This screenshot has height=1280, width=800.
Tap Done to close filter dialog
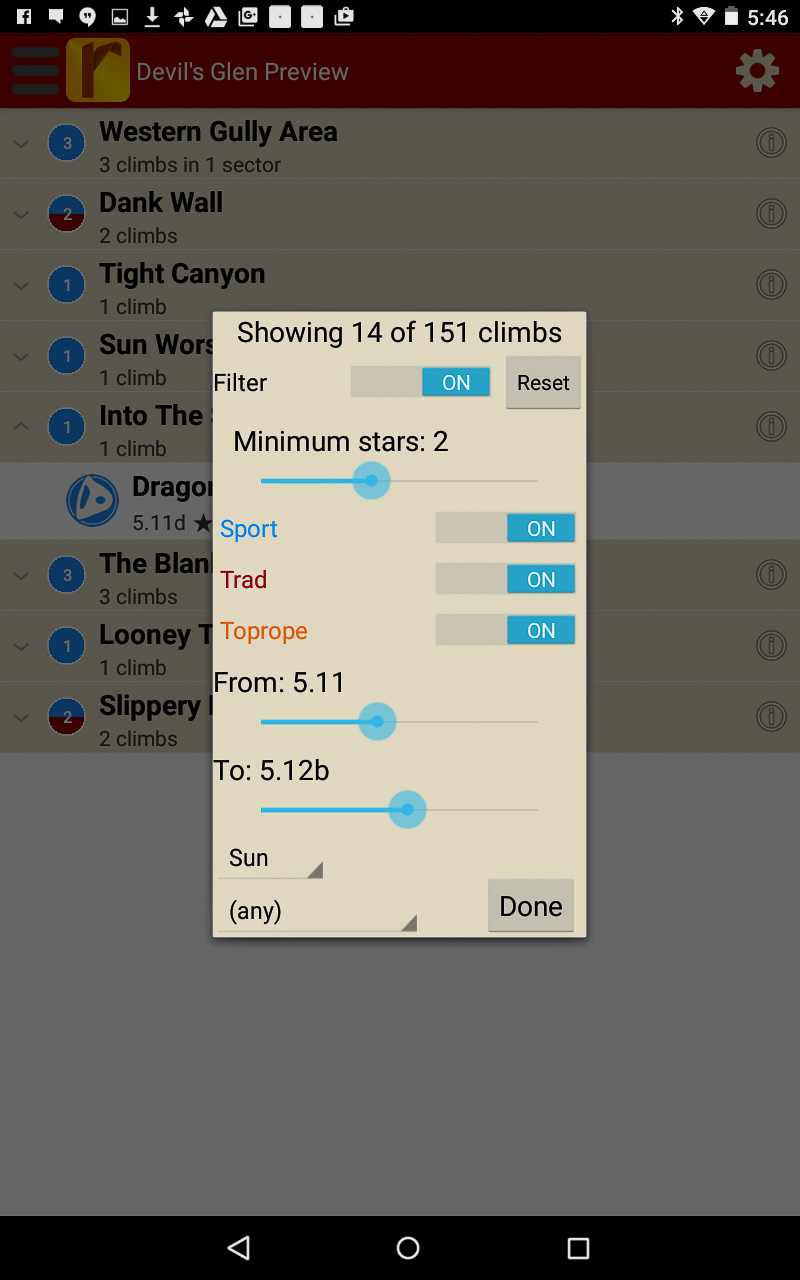point(530,906)
